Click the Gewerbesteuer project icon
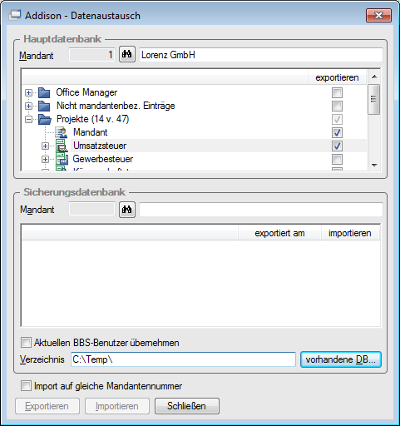 [61, 159]
